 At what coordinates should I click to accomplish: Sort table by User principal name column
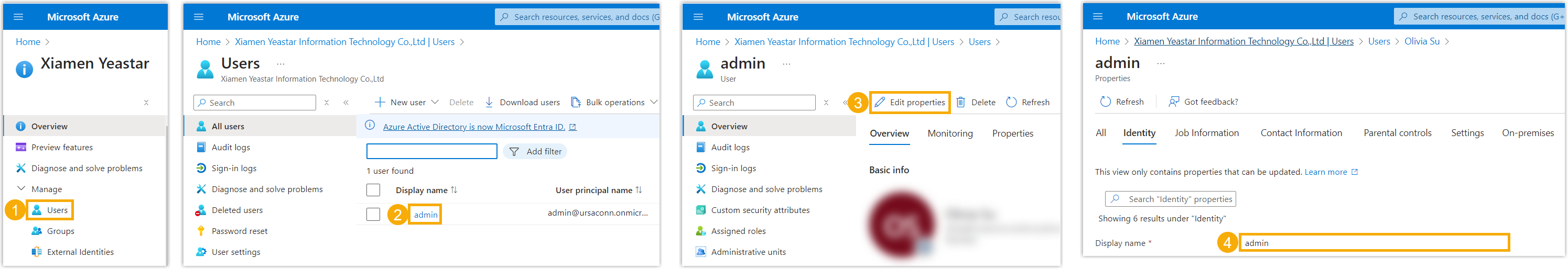pyautogui.click(x=599, y=190)
